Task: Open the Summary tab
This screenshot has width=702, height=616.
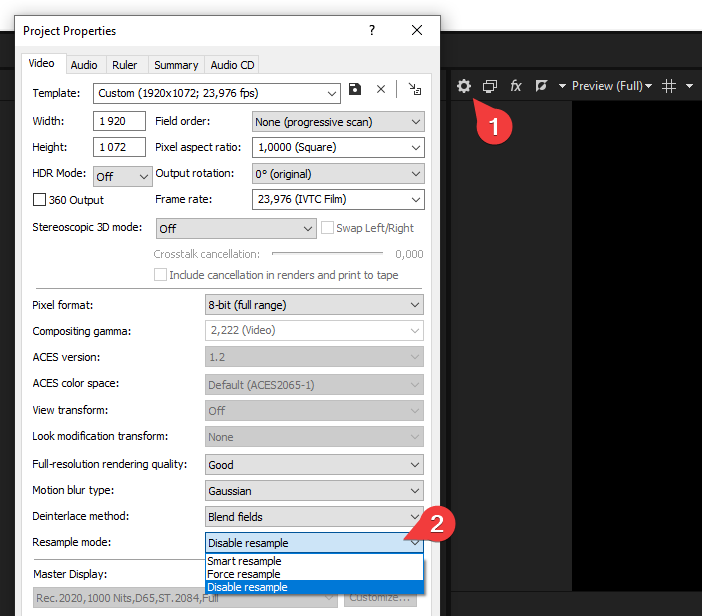Action: coord(176,65)
